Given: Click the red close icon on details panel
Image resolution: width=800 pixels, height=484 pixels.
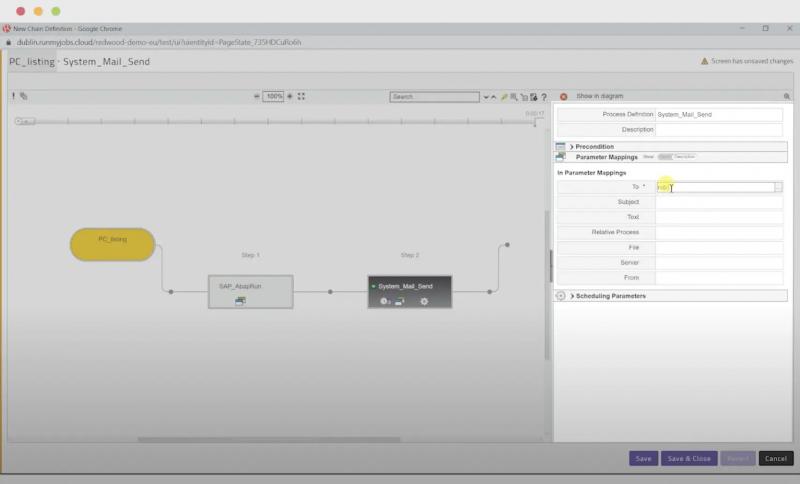Looking at the screenshot, I should (x=563, y=96).
